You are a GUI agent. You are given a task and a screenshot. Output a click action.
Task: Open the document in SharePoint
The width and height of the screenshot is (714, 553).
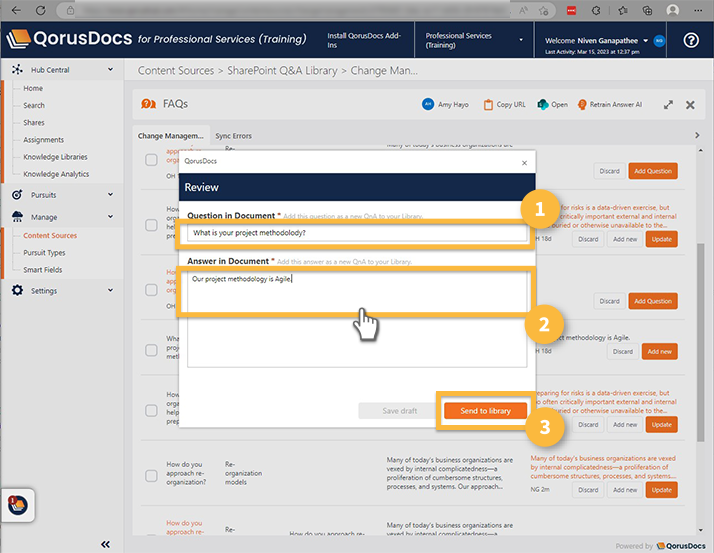click(x=552, y=104)
